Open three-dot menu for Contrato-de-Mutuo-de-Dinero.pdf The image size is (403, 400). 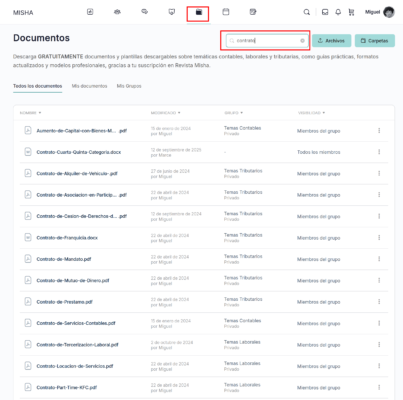point(379,280)
